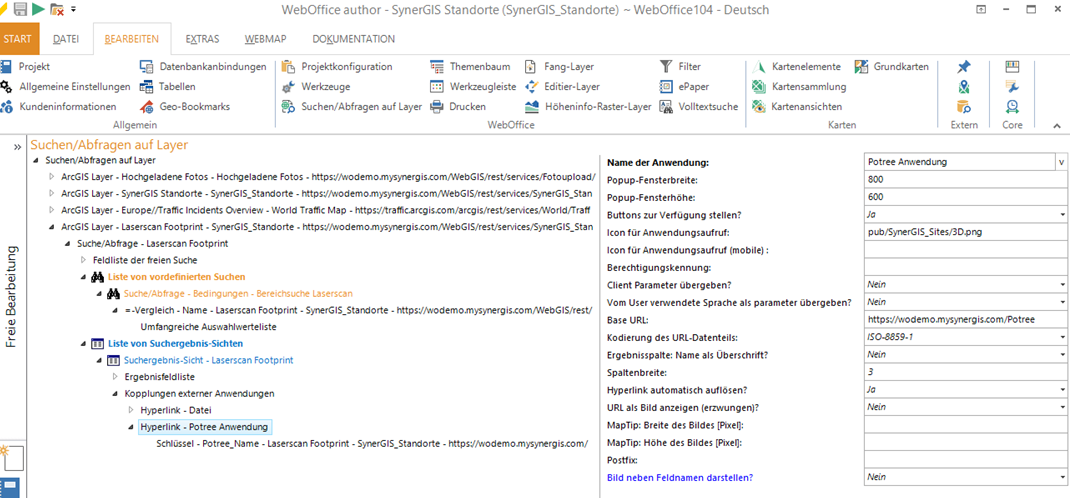Click Suchen/Abfragen auf Layer ribbon button
The width and height of the screenshot is (1070, 498).
352,106
